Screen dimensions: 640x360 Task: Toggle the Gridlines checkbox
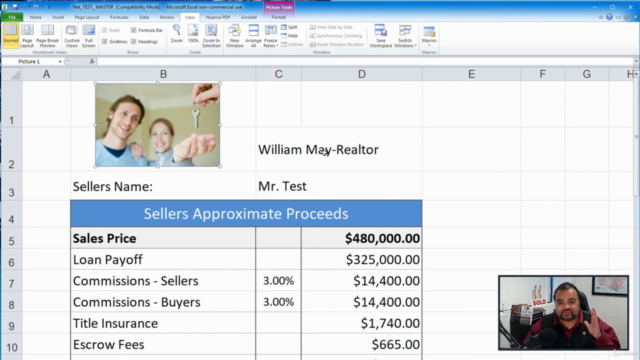click(x=114, y=42)
